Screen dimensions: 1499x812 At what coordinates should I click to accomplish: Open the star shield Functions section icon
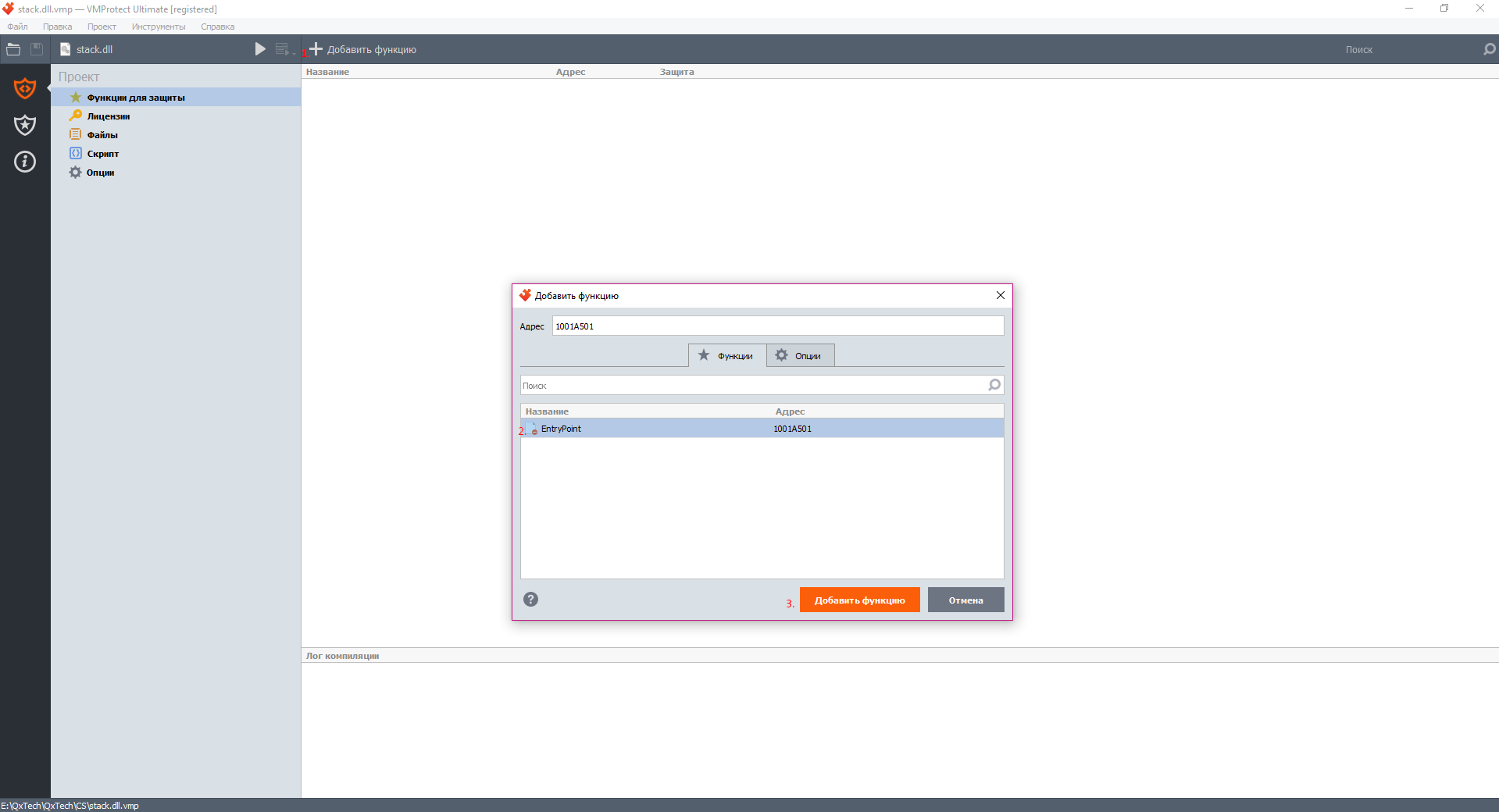(25, 125)
